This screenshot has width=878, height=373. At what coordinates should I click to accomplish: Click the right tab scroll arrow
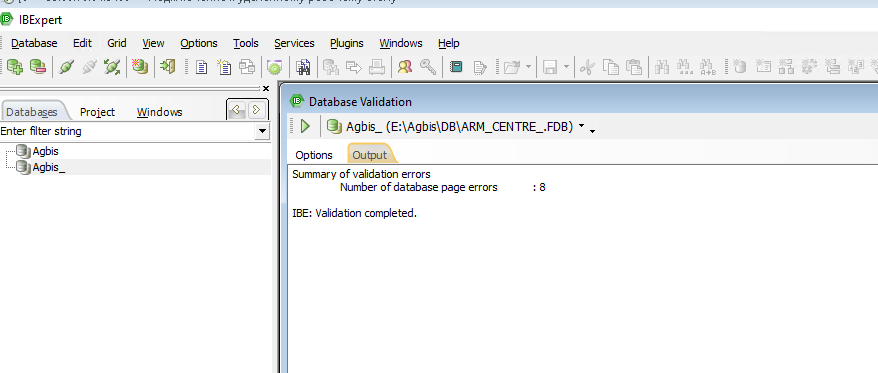(x=256, y=110)
